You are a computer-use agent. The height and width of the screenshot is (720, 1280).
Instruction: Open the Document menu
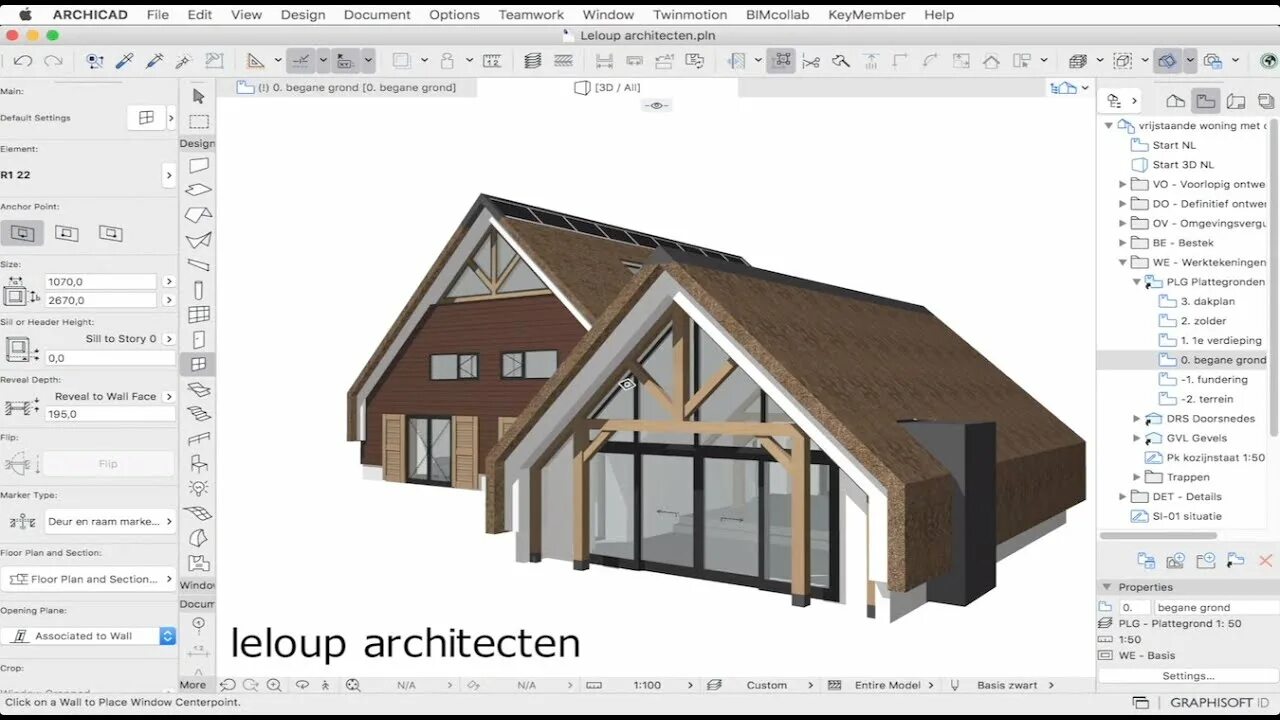[377, 15]
